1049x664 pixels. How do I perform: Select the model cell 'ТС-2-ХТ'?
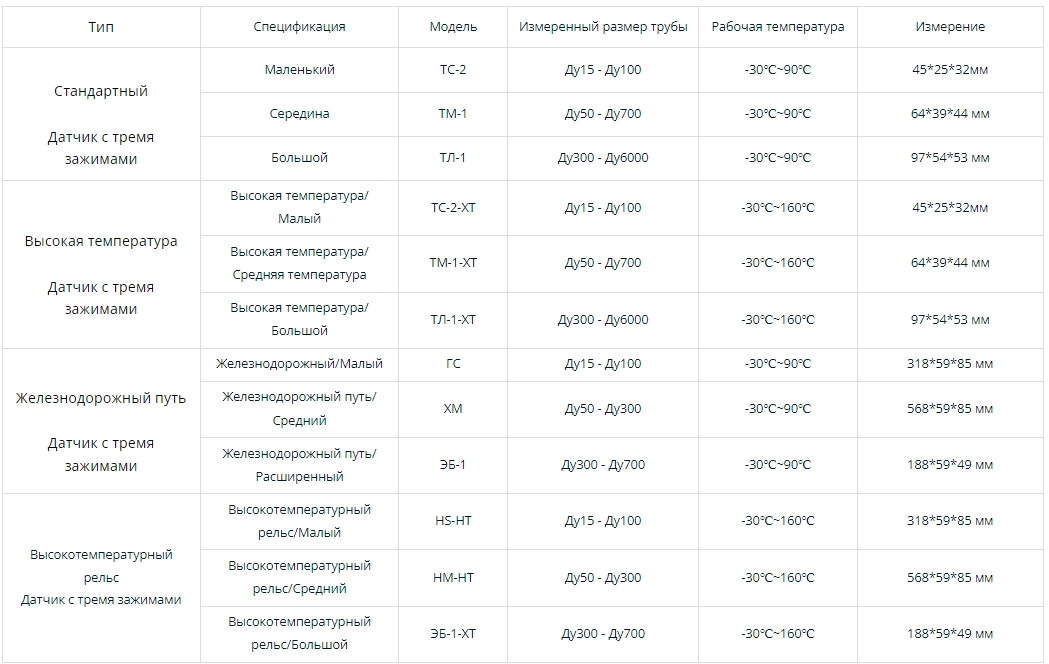[453, 208]
